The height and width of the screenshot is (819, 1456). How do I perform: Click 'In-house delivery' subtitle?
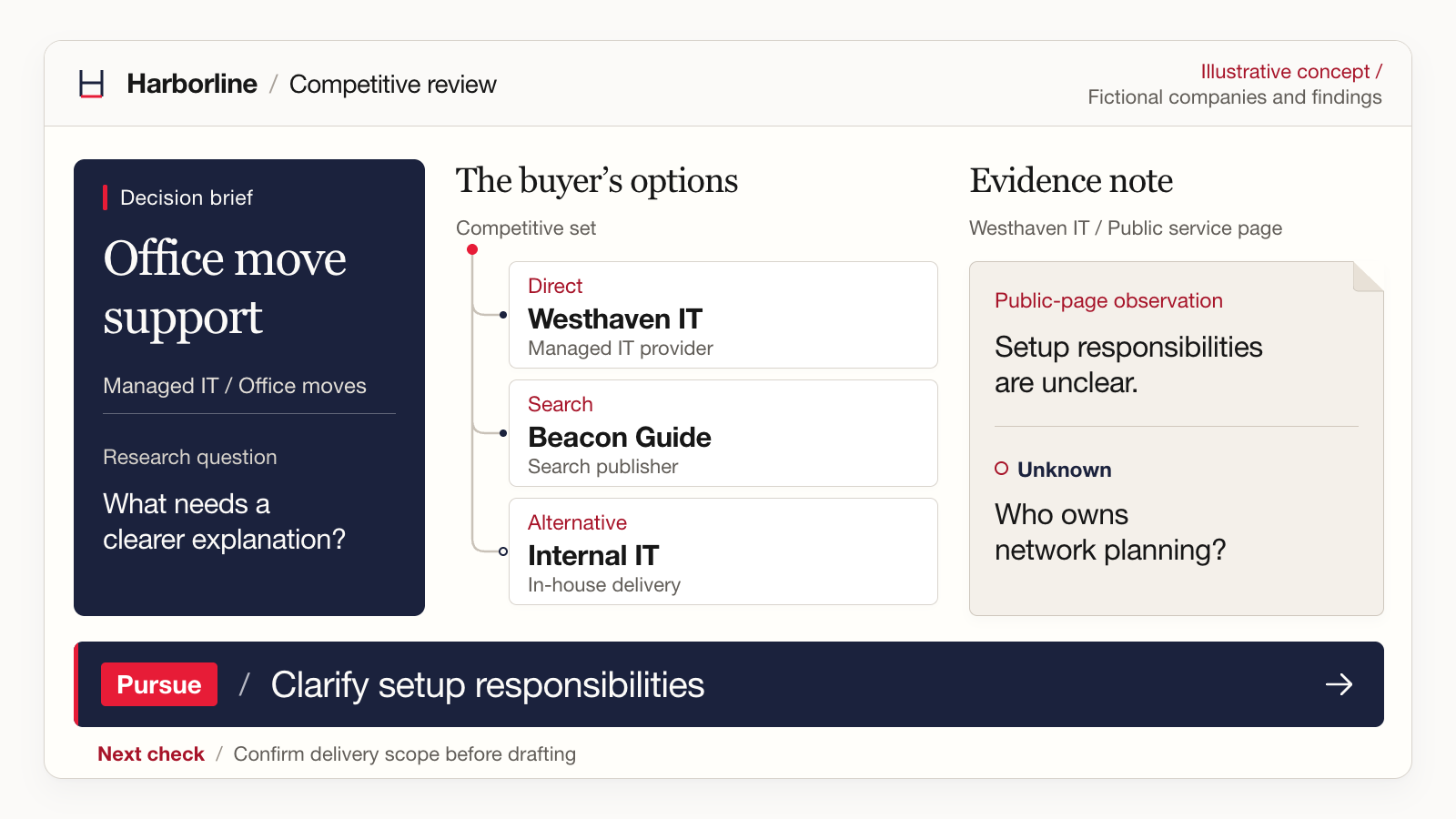(x=604, y=585)
